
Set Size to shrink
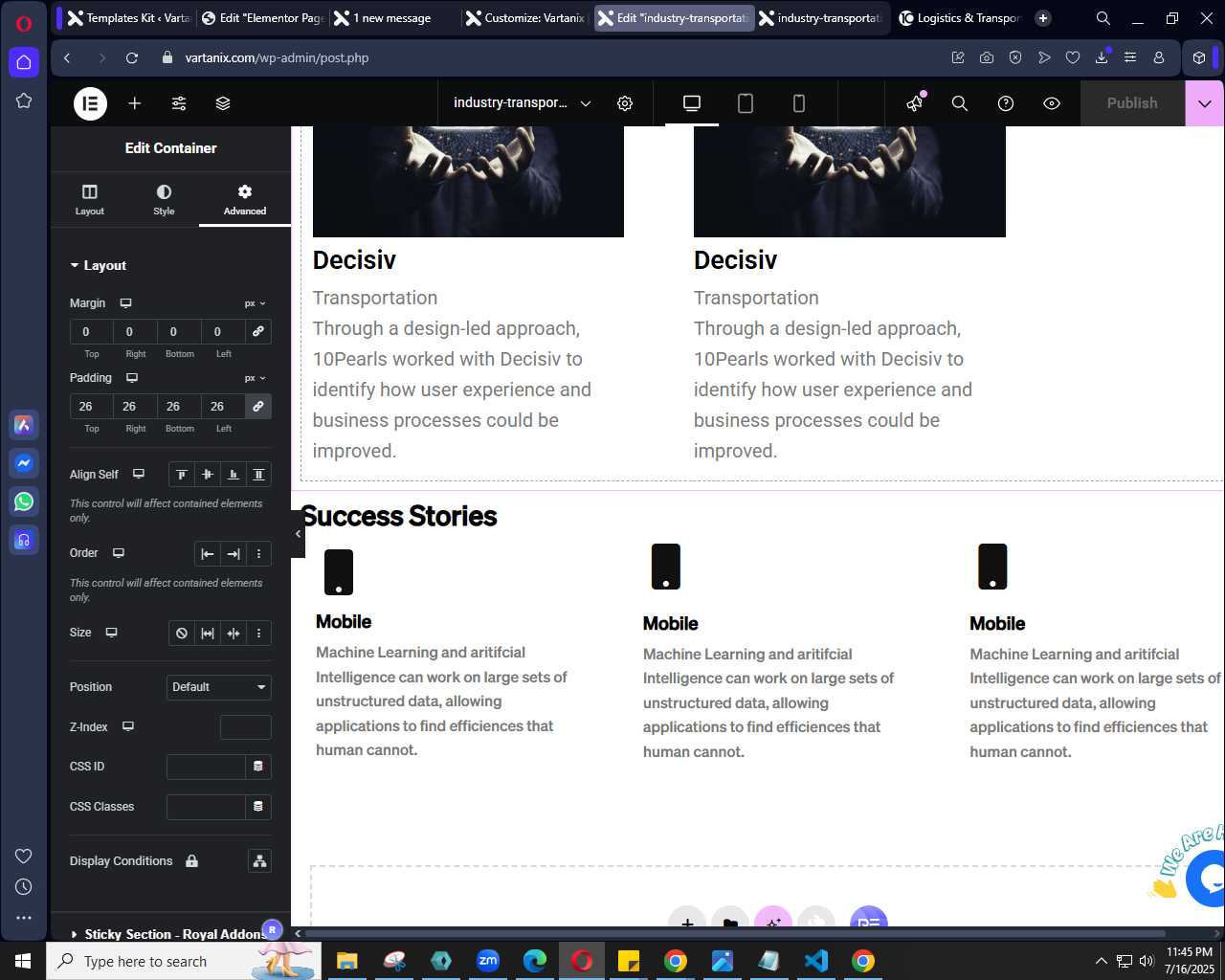click(x=234, y=634)
